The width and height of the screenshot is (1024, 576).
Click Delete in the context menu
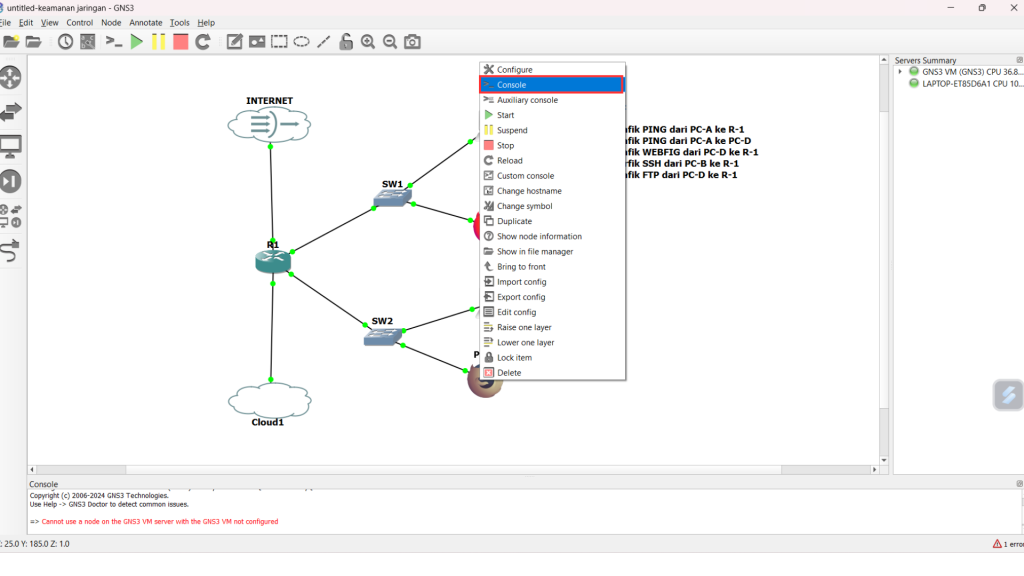pyautogui.click(x=509, y=373)
